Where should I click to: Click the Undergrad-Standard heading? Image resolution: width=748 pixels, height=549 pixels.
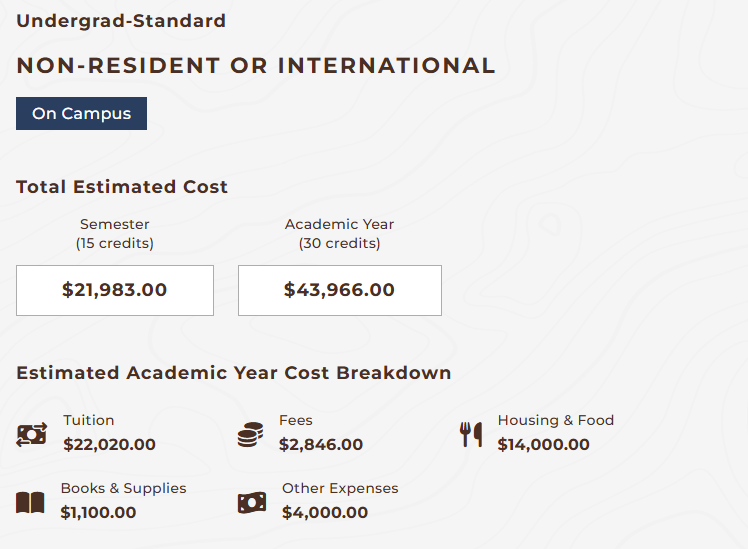pyautogui.click(x=121, y=21)
